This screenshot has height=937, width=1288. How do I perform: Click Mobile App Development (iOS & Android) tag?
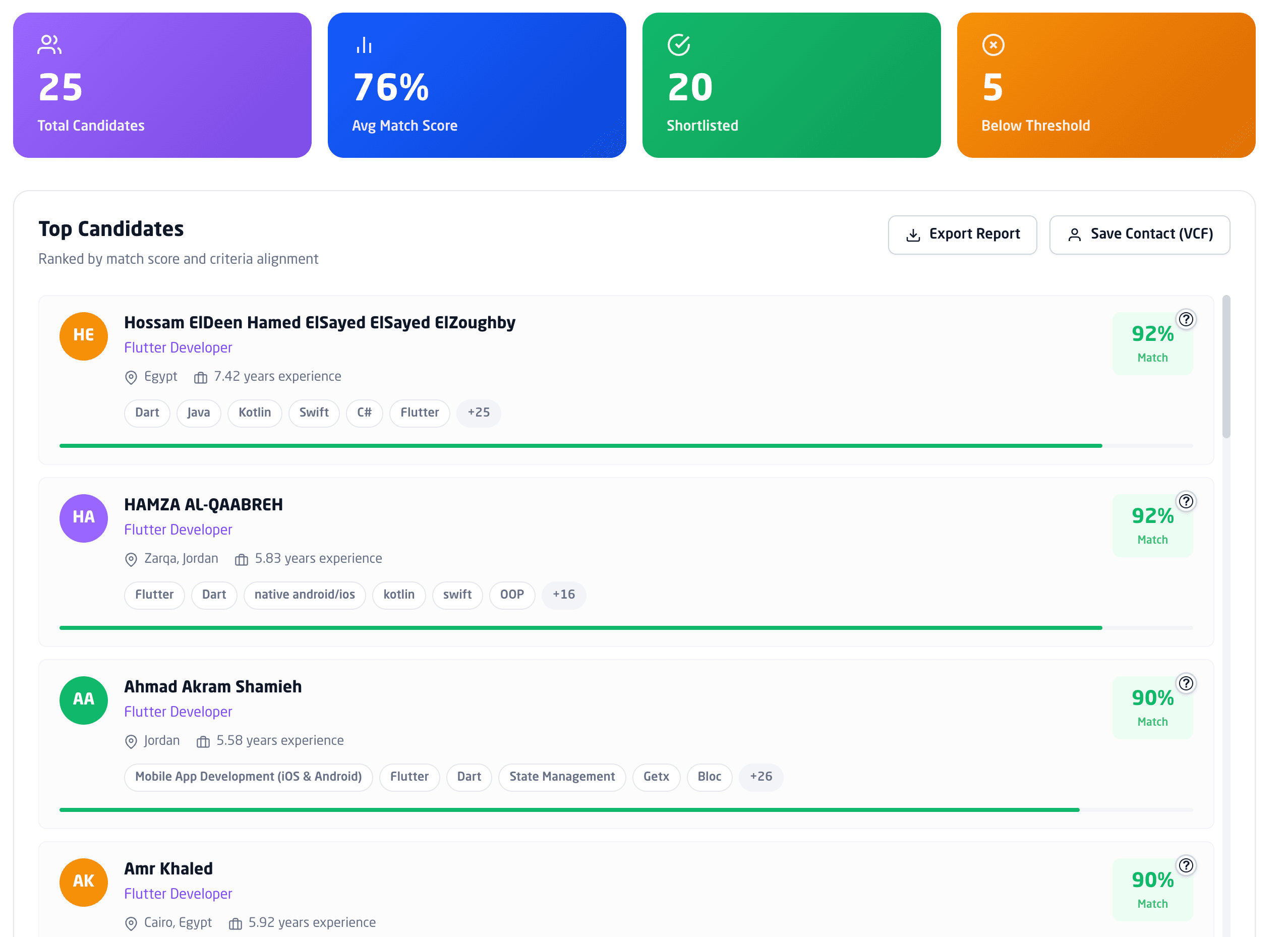point(248,777)
